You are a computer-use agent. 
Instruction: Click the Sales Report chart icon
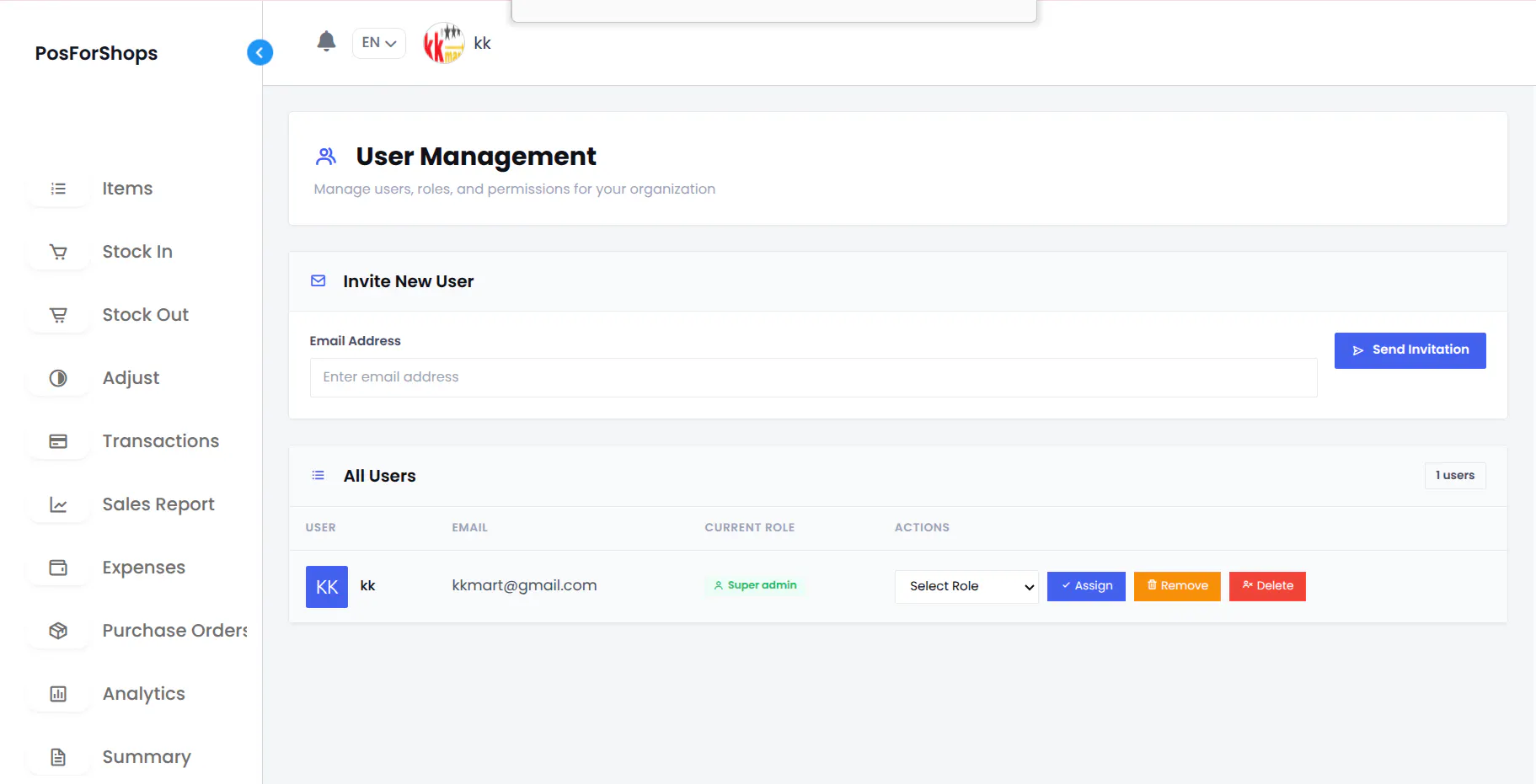tap(58, 504)
